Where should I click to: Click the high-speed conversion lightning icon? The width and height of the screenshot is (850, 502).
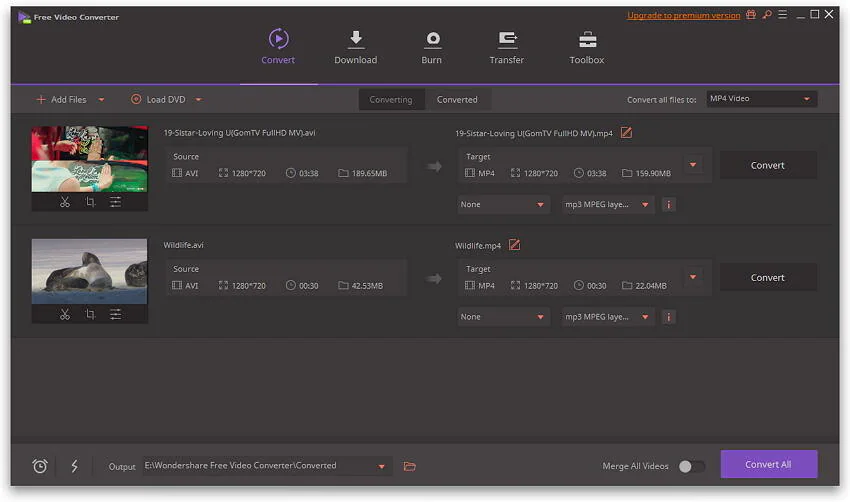coord(74,466)
